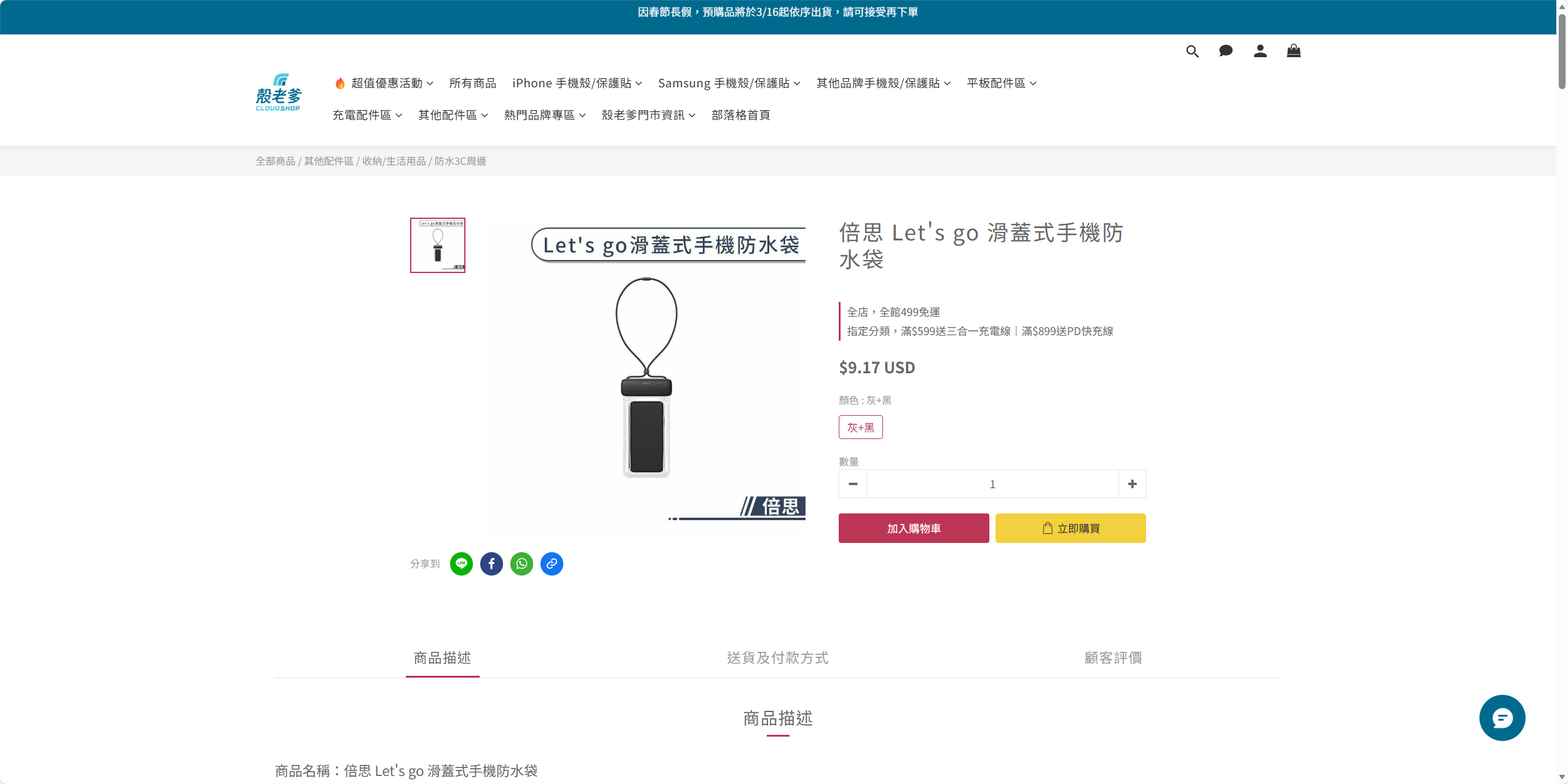Click the header chat bubble icon
This screenshot has height=784, width=1568.
point(1225,51)
